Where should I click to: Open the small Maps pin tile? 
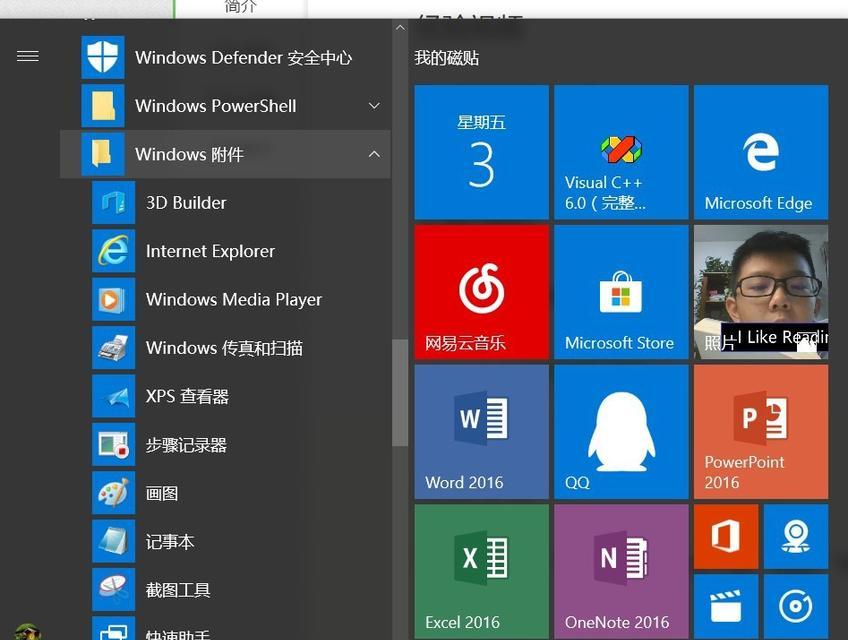pos(796,537)
